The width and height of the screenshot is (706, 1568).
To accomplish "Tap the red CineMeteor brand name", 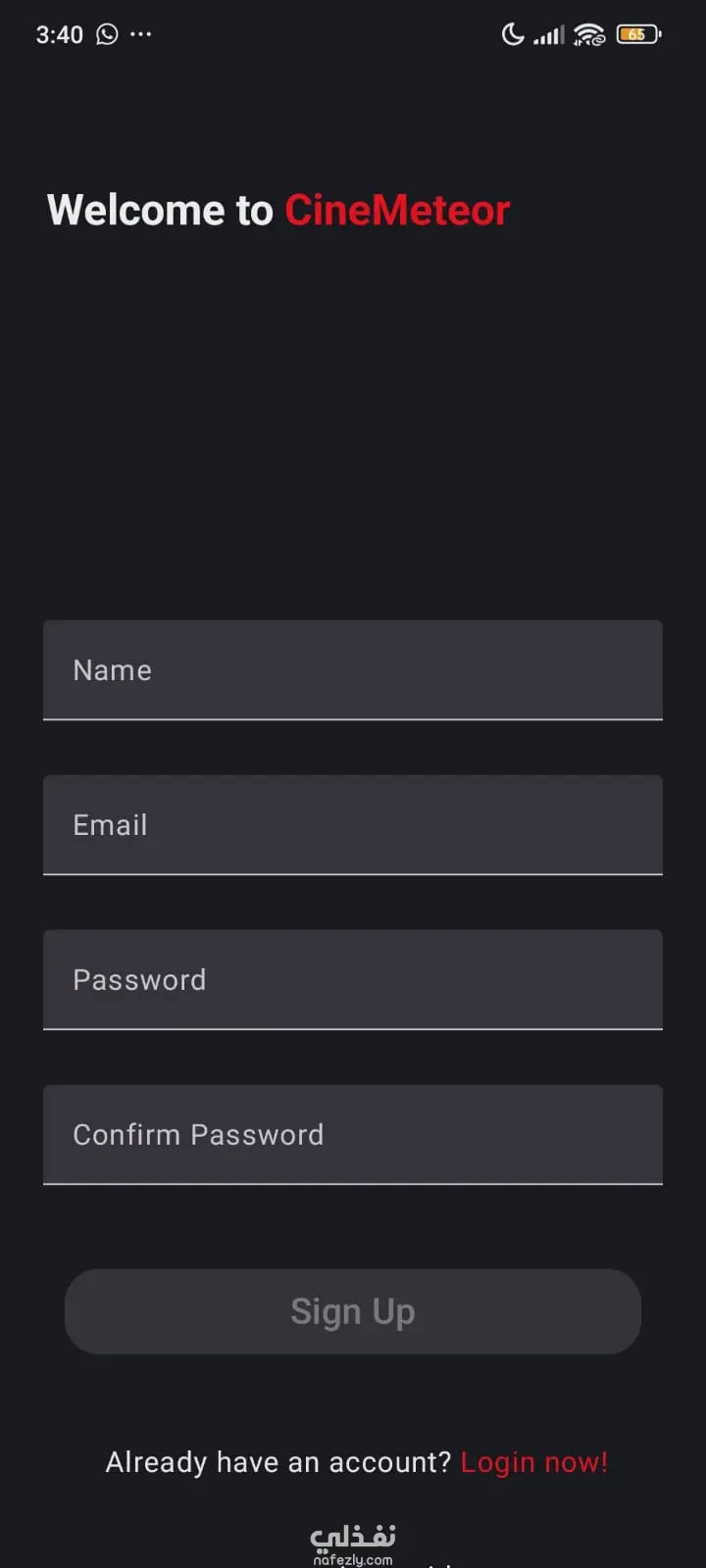I will tap(397, 211).
